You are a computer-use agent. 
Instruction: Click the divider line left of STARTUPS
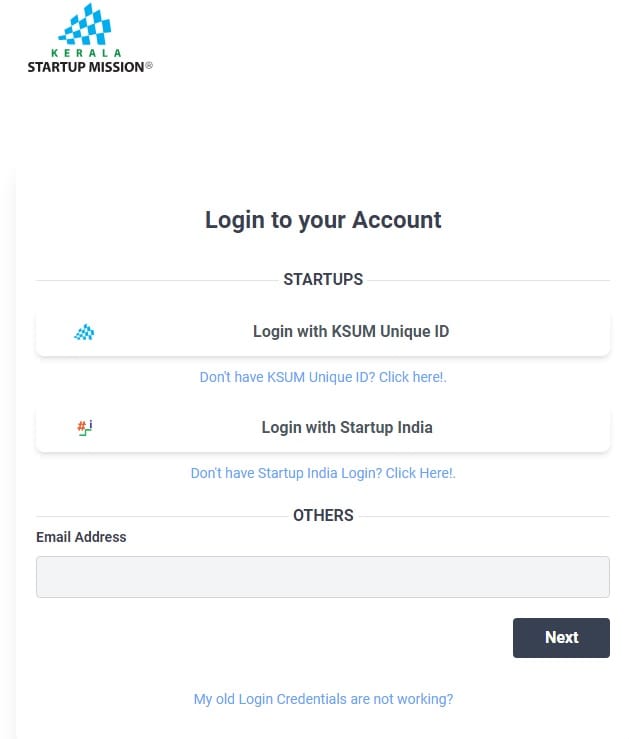pyautogui.click(x=155, y=280)
